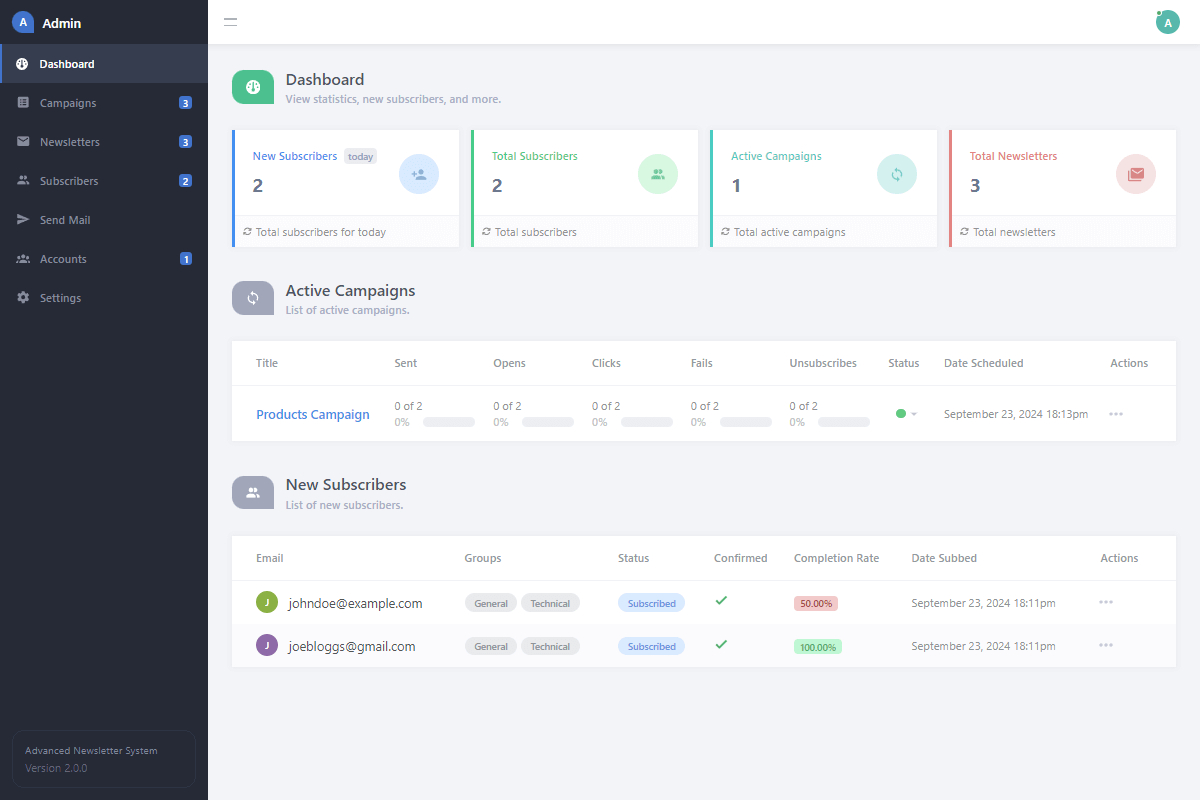Viewport: 1200px width, 800px height.
Task: Click the New Subscribers add-person icon
Action: coord(418,174)
